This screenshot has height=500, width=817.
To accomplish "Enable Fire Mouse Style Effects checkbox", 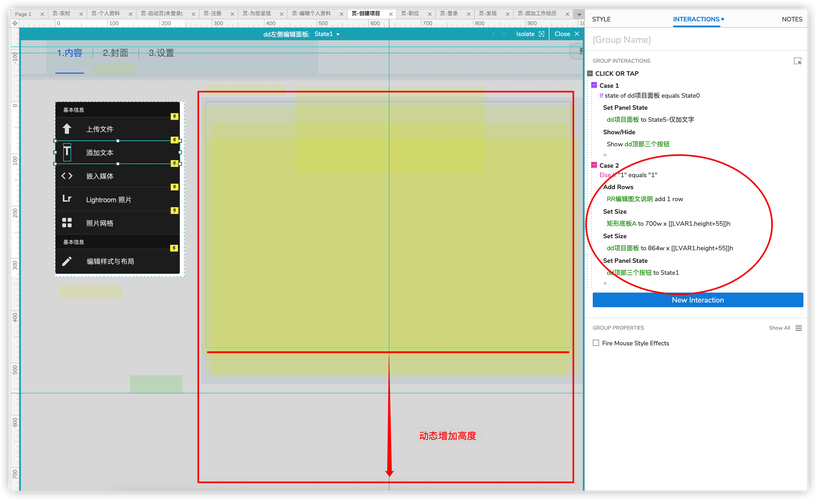I will (596, 343).
